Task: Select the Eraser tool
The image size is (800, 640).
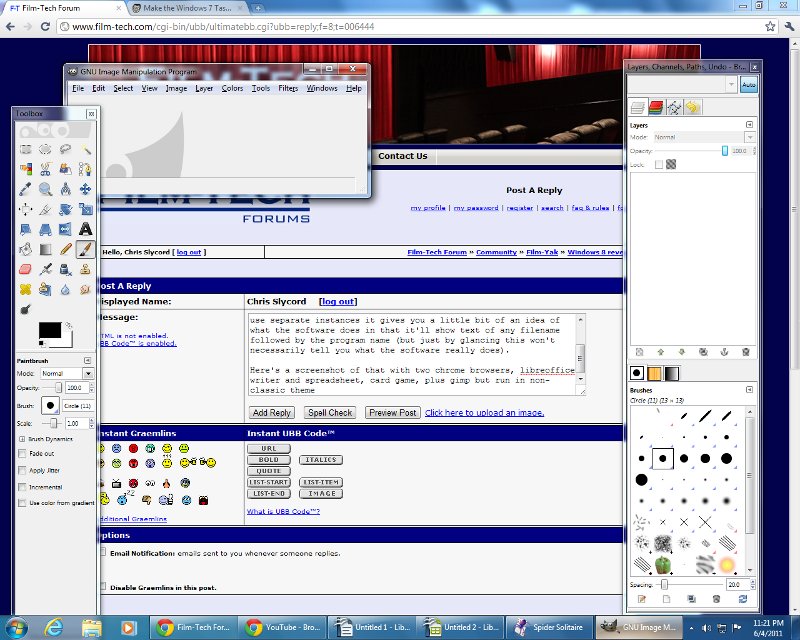Action: 26,269
